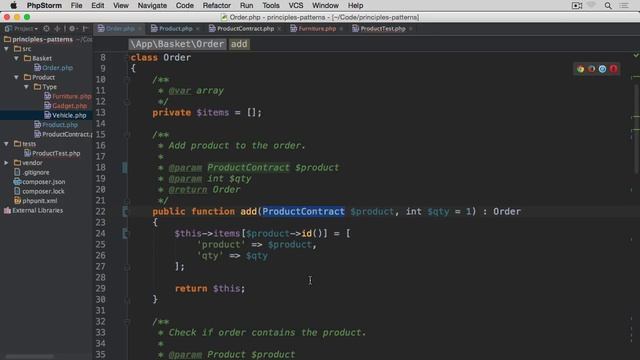Select Gadget.php in project tree
This screenshot has height=360, width=640.
click(x=65, y=106)
